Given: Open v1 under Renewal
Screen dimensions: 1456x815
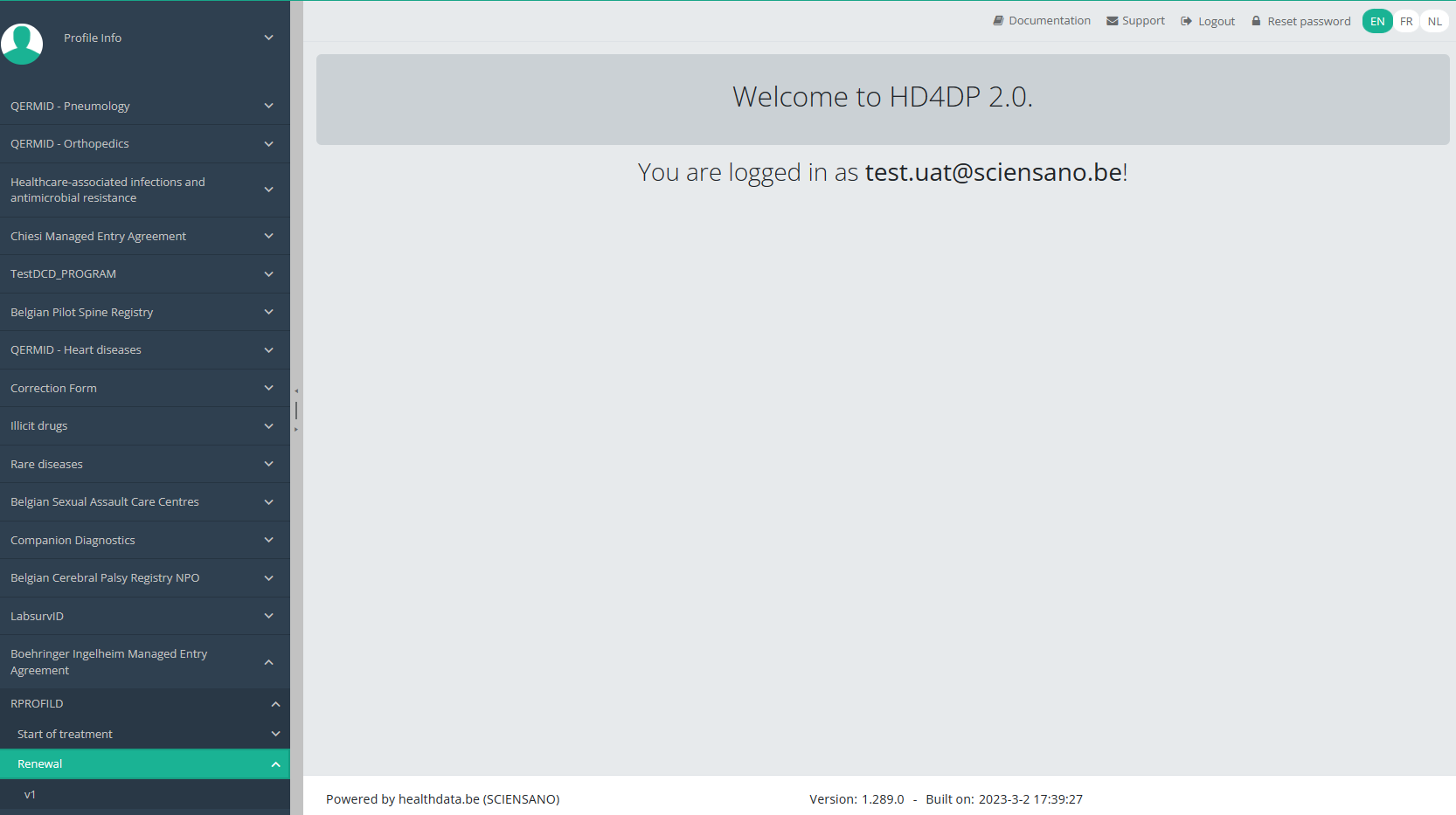Looking at the screenshot, I should 30,795.
